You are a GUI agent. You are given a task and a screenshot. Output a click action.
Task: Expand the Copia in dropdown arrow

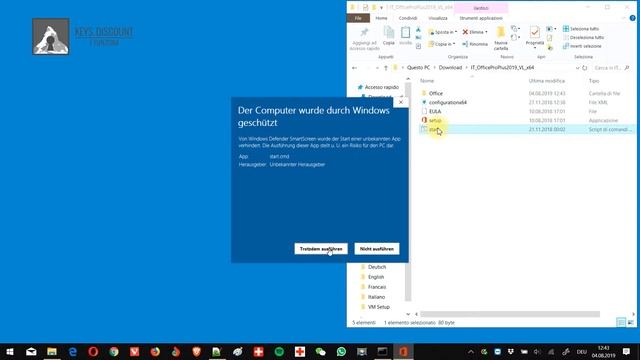tap(454, 44)
